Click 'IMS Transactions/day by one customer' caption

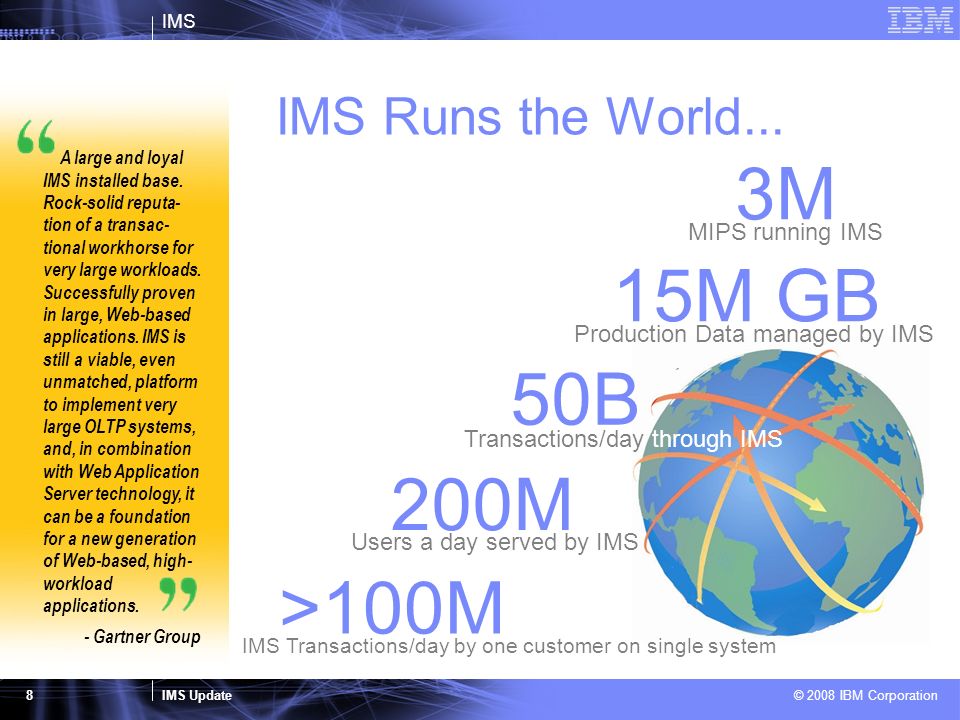click(x=509, y=646)
